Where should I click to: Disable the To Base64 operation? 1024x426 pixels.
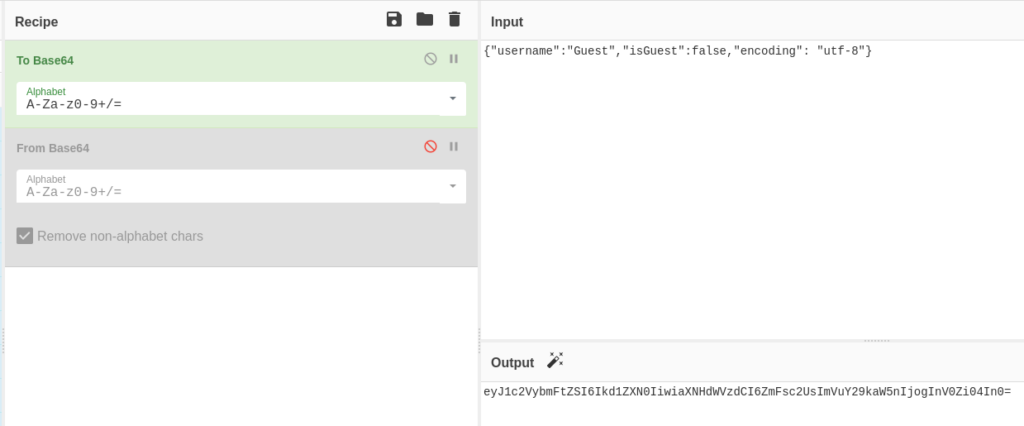pos(430,60)
